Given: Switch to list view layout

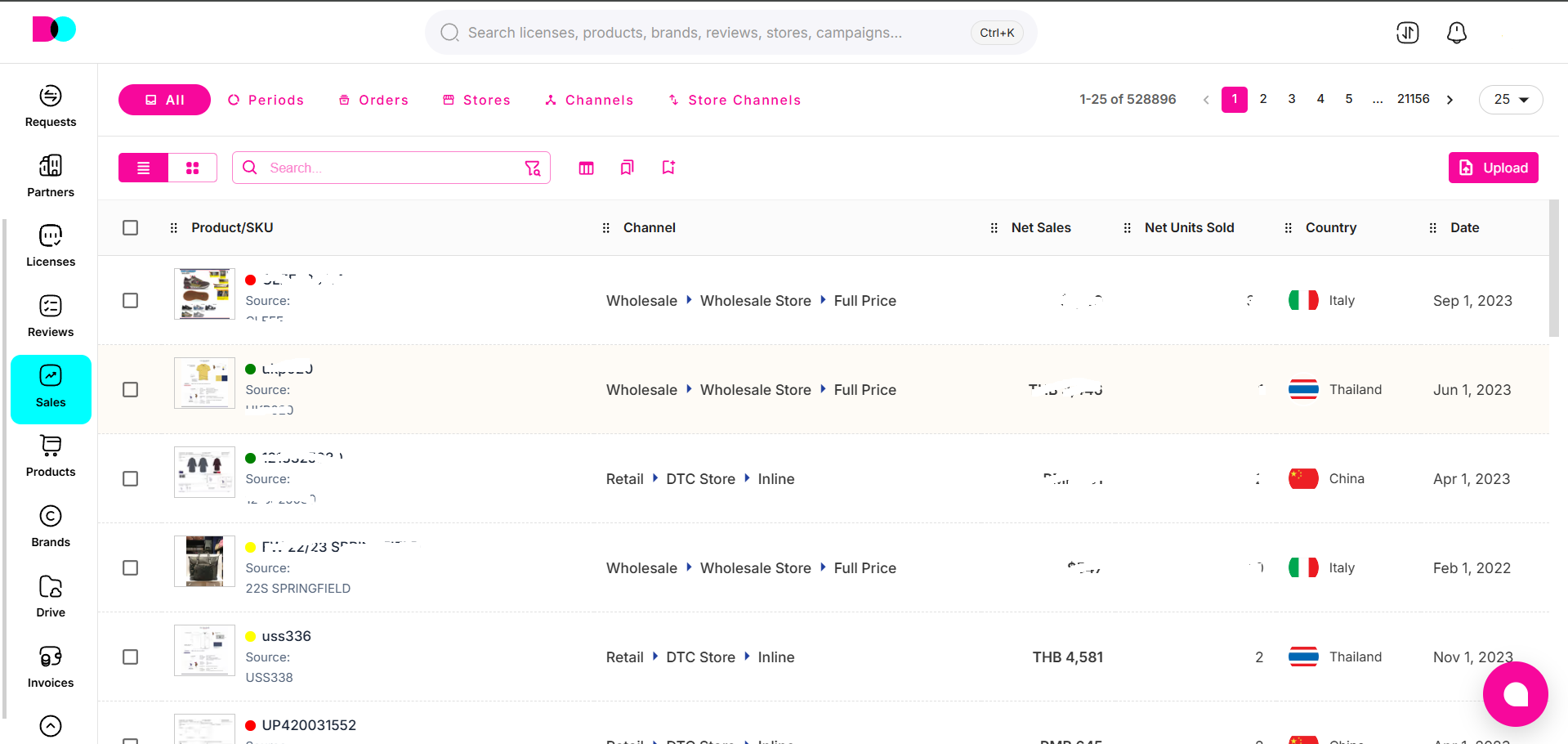Looking at the screenshot, I should [144, 168].
